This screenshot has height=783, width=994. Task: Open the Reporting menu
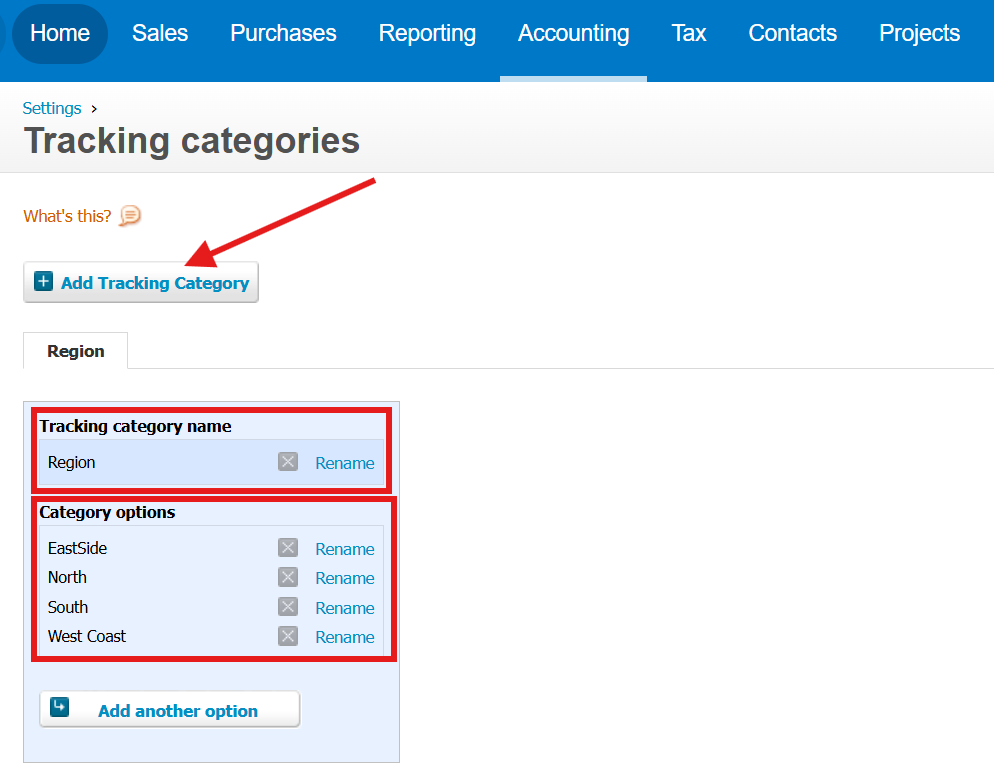pyautogui.click(x=427, y=33)
